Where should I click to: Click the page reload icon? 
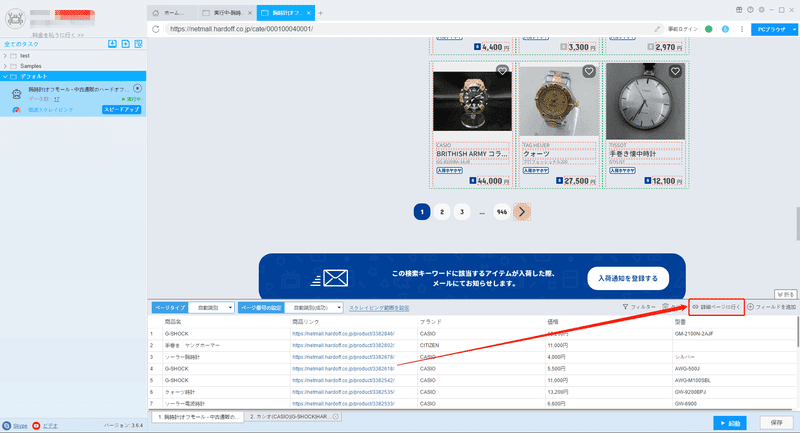(x=156, y=29)
